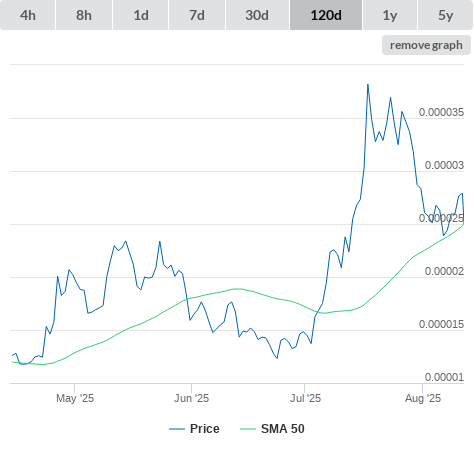Select the 4h timeframe tab
474x455 pixels.
28,15
